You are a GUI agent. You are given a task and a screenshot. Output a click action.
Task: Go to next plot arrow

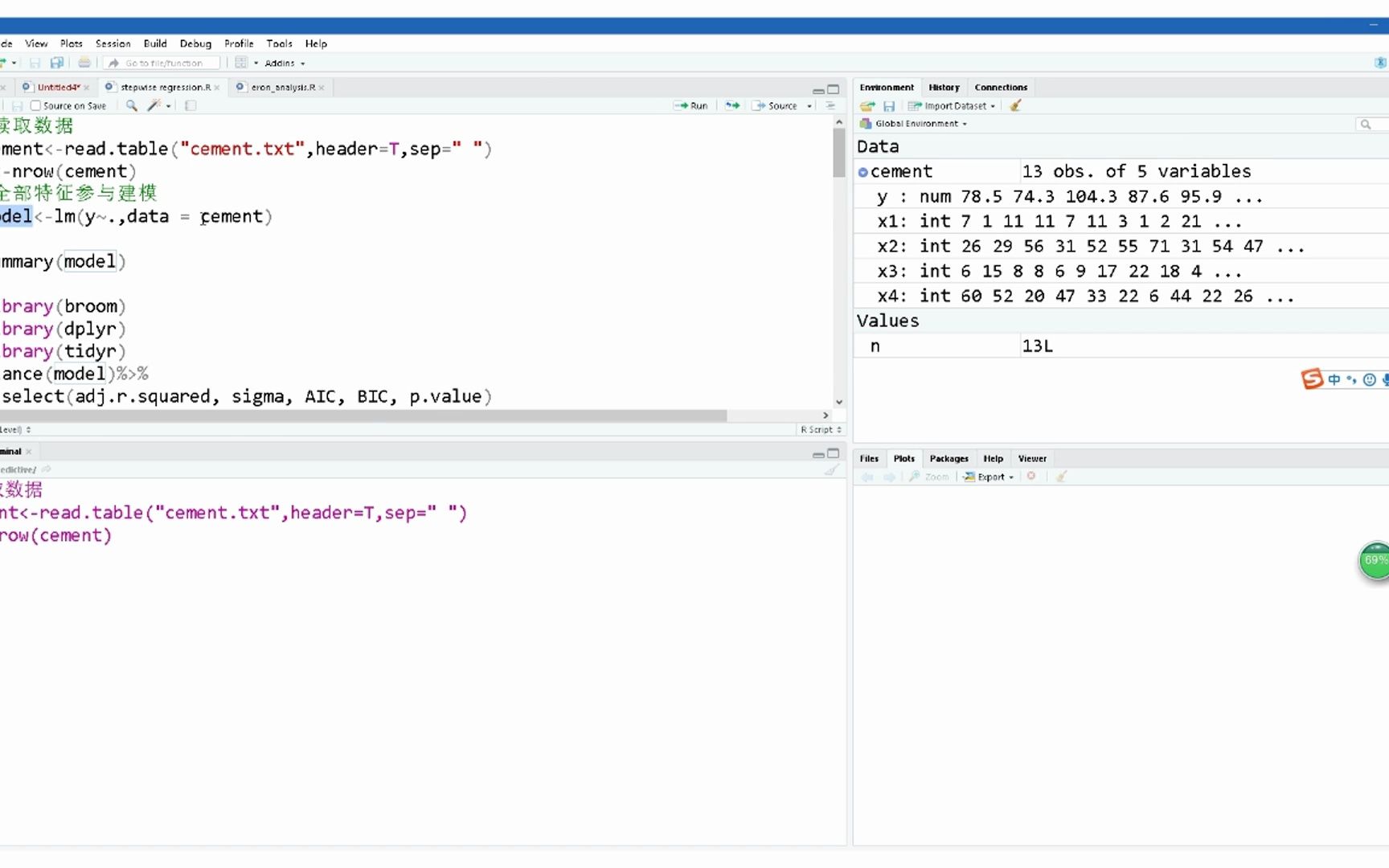pyautogui.click(x=889, y=477)
